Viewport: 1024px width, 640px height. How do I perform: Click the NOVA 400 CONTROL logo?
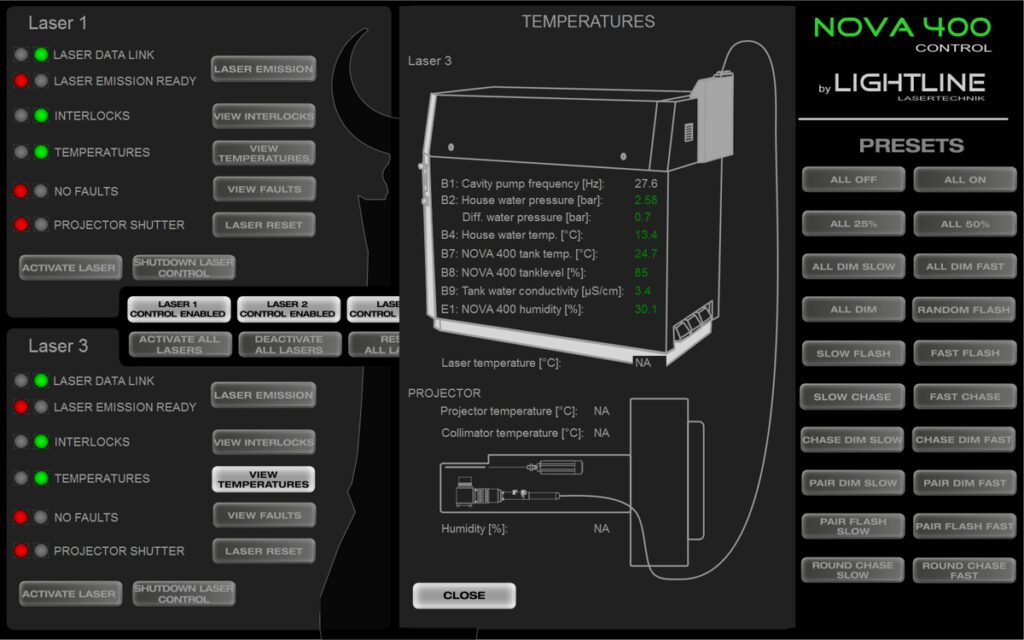[902, 35]
